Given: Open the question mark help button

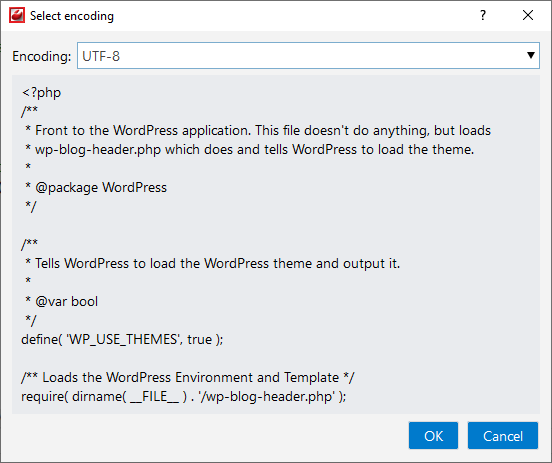Looking at the screenshot, I should pos(483,15).
